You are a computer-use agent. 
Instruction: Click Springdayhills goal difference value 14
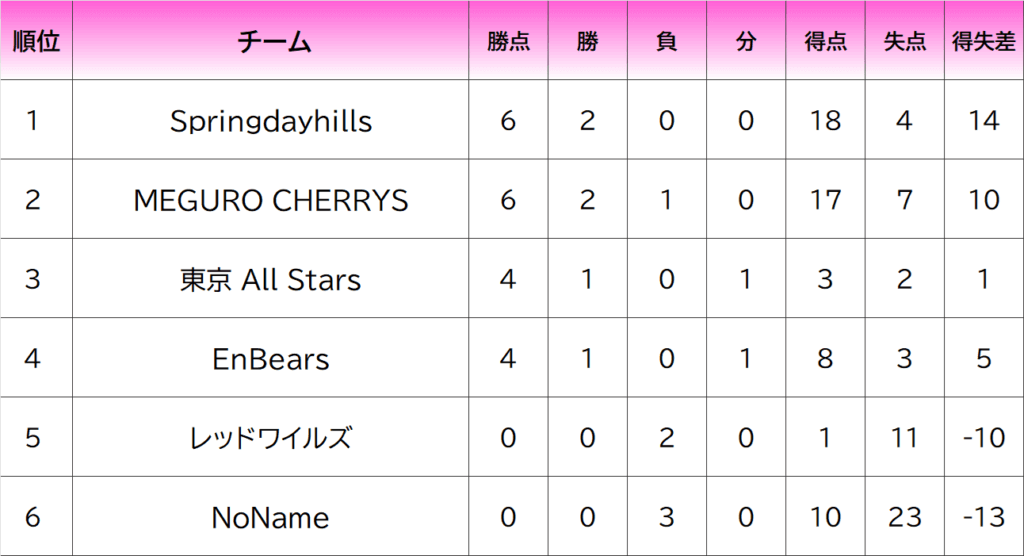984,121
